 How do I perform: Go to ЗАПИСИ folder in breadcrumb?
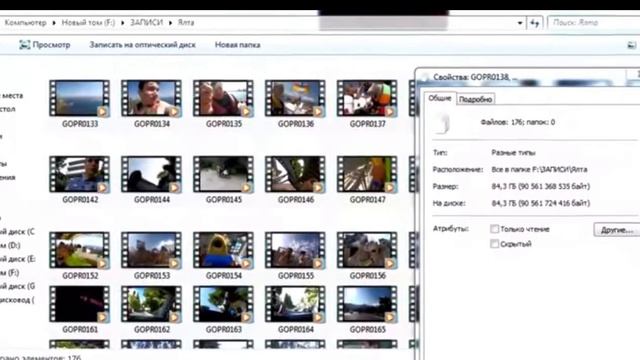(x=147, y=22)
